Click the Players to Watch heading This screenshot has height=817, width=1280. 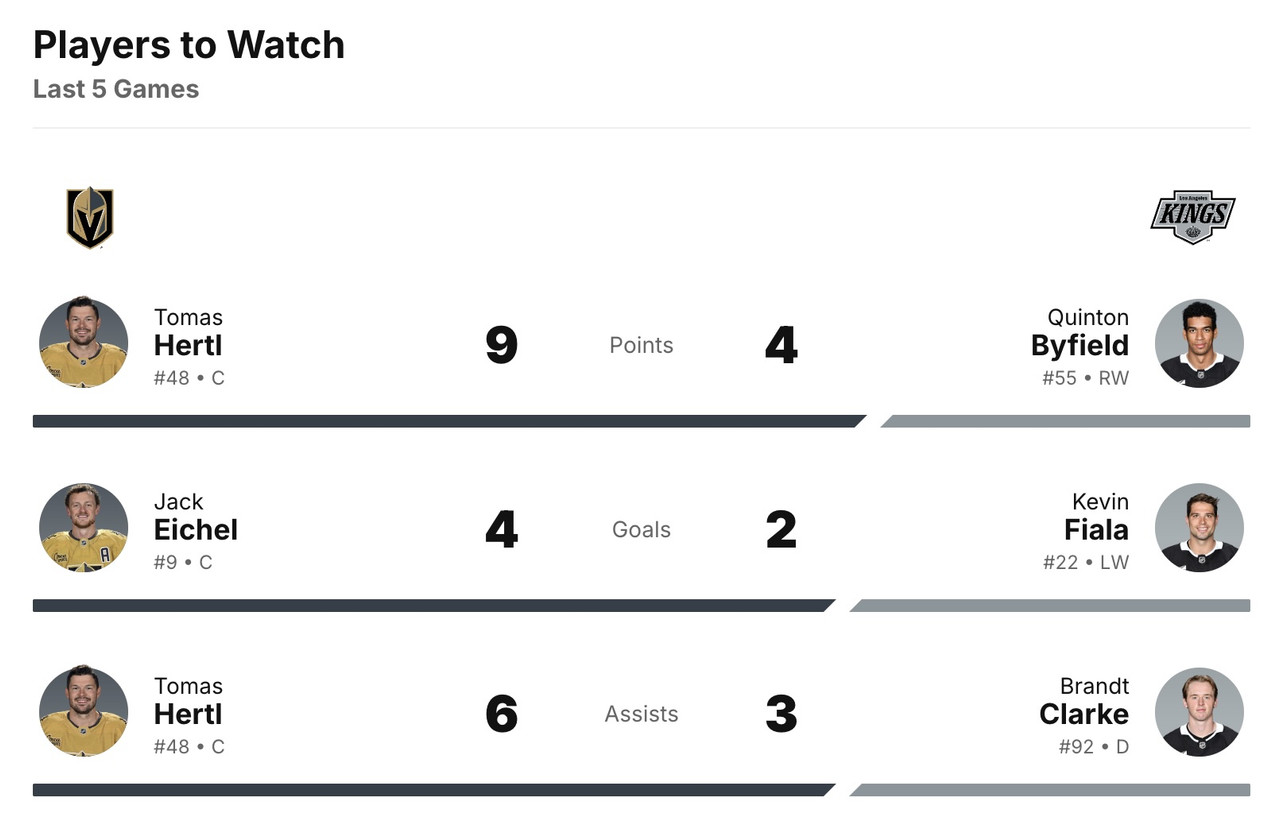tap(189, 45)
